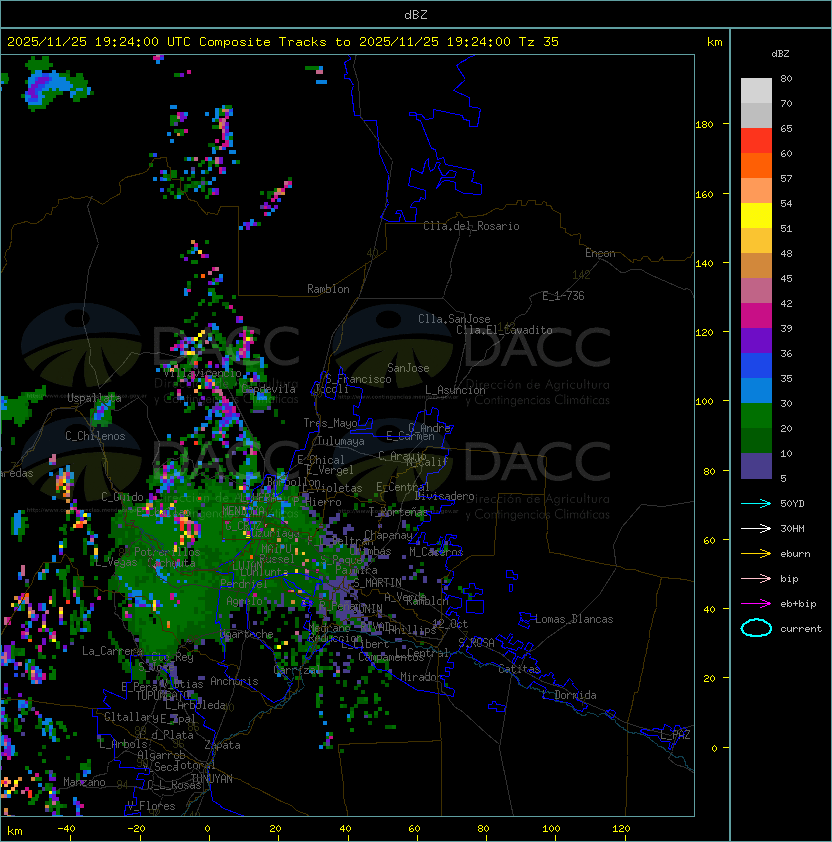
Task: Click the 'E_1-736' map label
Action: click(x=563, y=296)
